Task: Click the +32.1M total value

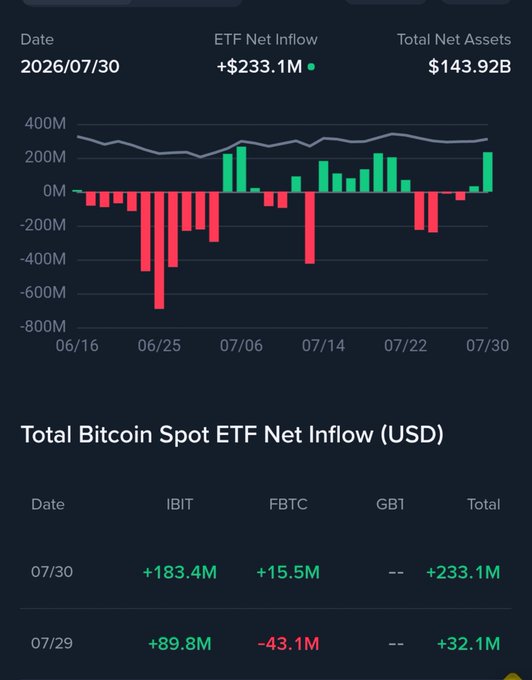Action: pyautogui.click(x=468, y=643)
